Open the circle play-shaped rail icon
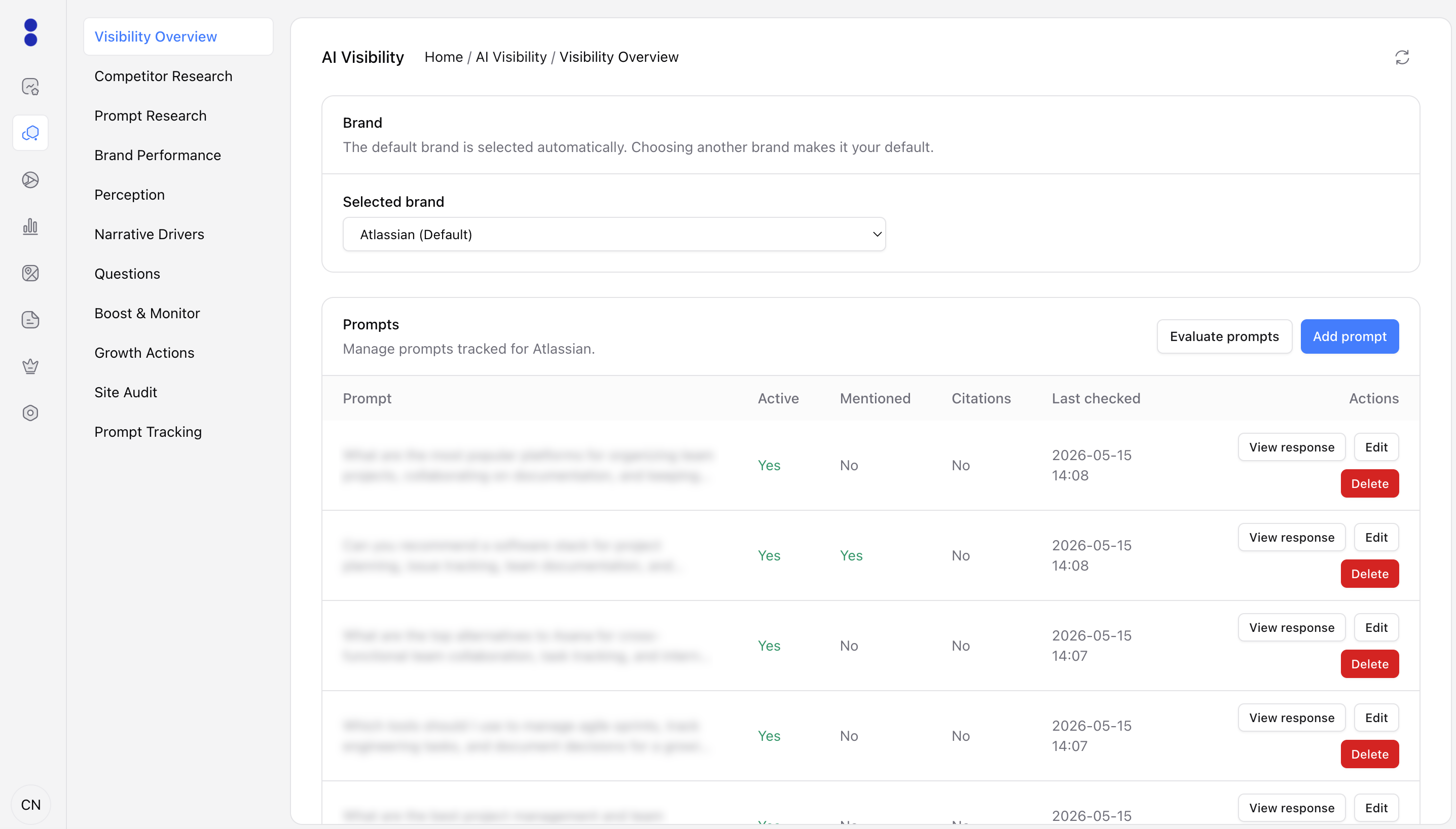 point(31,180)
